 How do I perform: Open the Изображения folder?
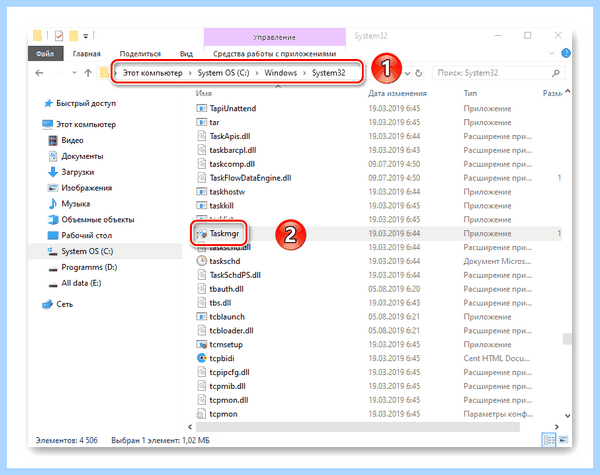click(86, 188)
